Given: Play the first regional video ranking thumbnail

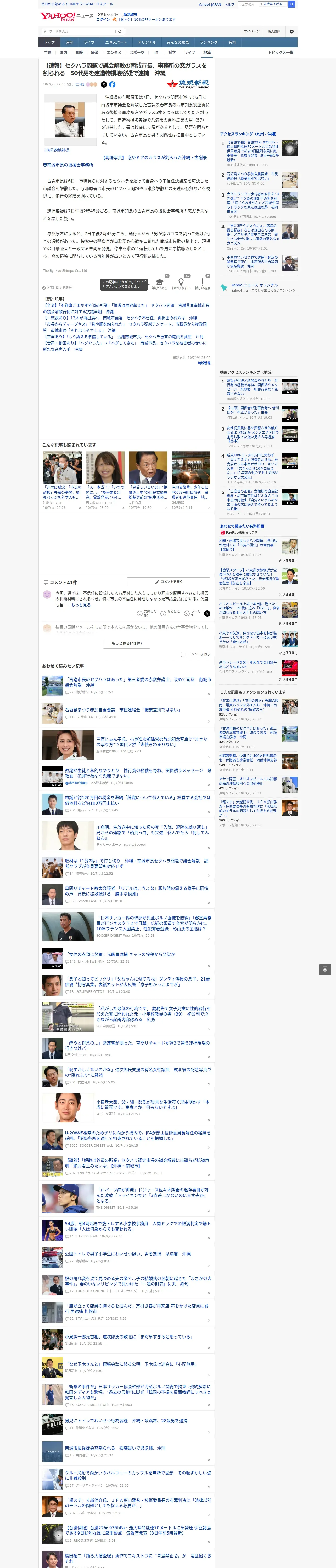Looking at the screenshot, I should coord(290,387).
